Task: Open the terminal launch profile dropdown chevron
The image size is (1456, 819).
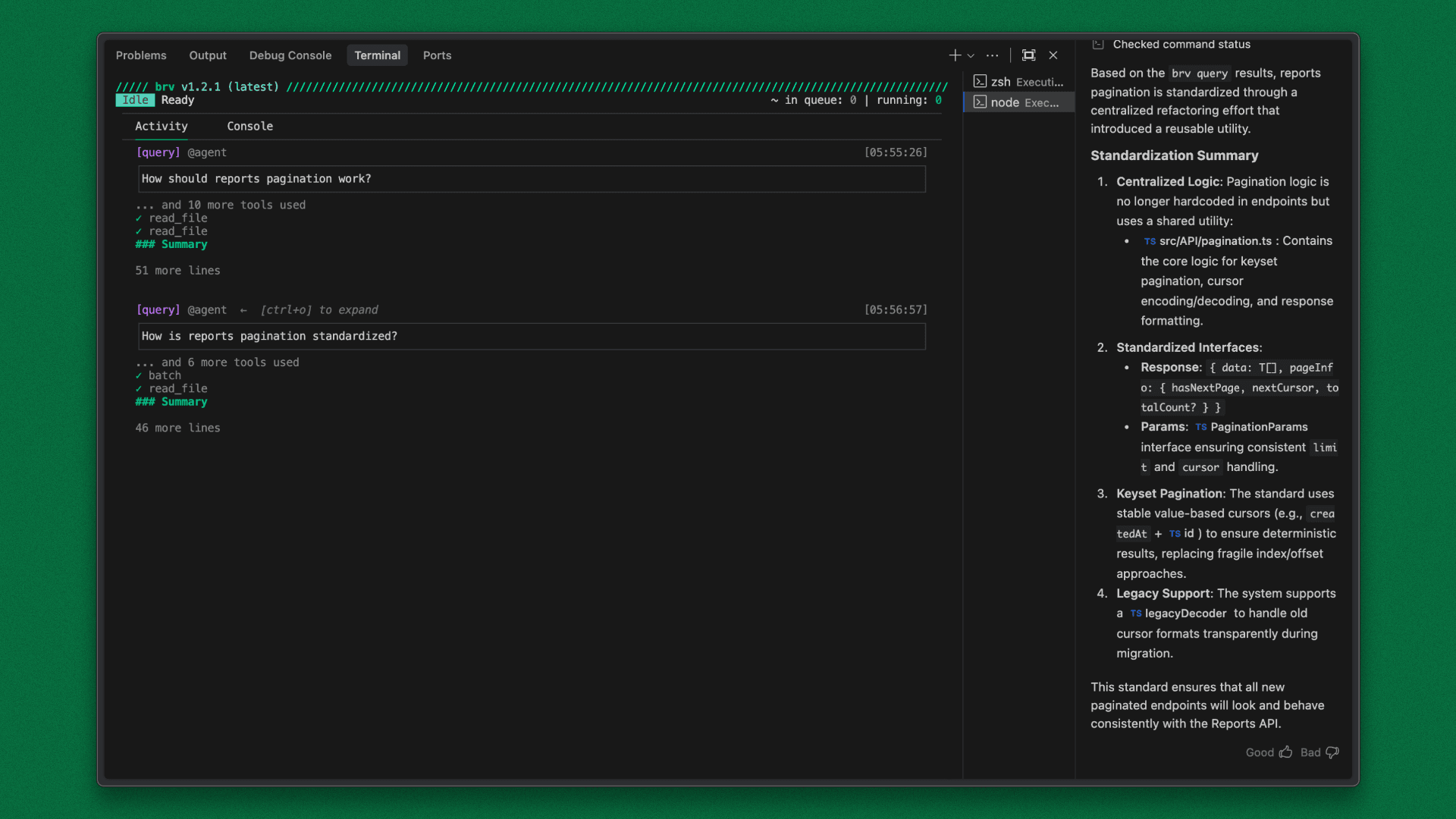Action: pyautogui.click(x=971, y=56)
